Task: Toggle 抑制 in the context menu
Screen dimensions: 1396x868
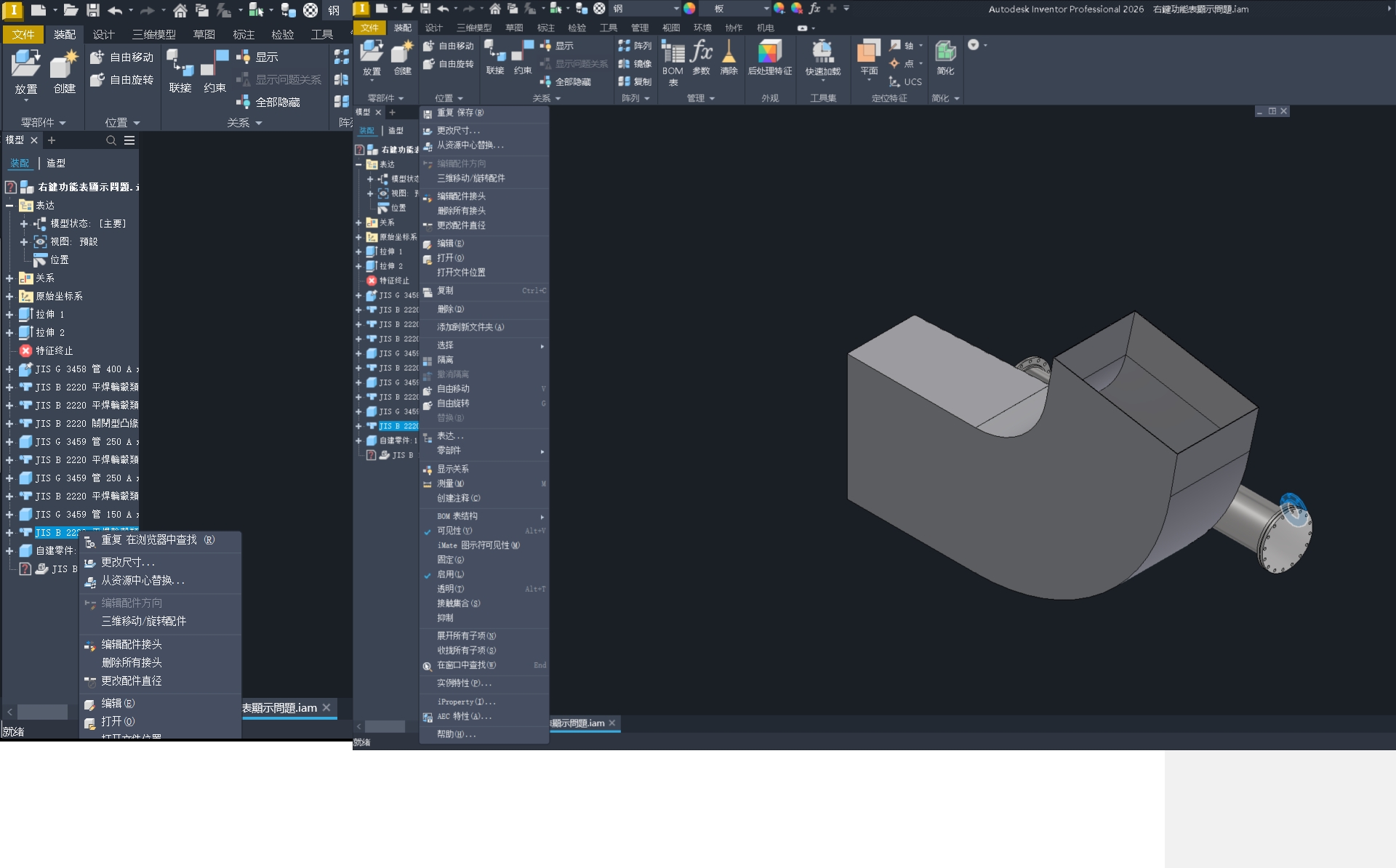Action: (484, 618)
